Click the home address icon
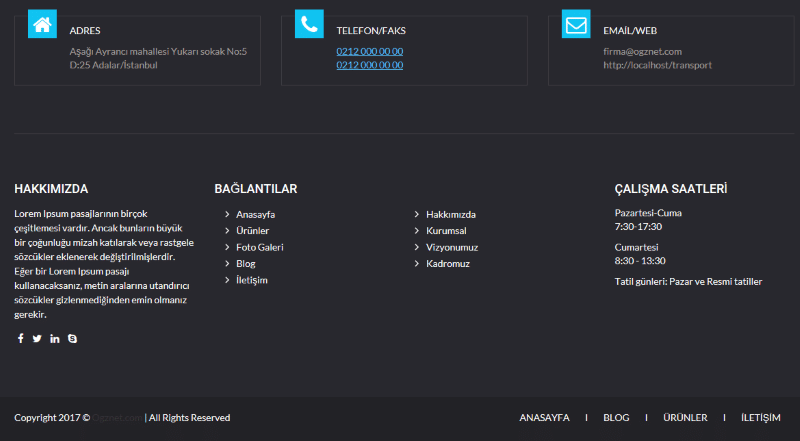 coord(42,25)
